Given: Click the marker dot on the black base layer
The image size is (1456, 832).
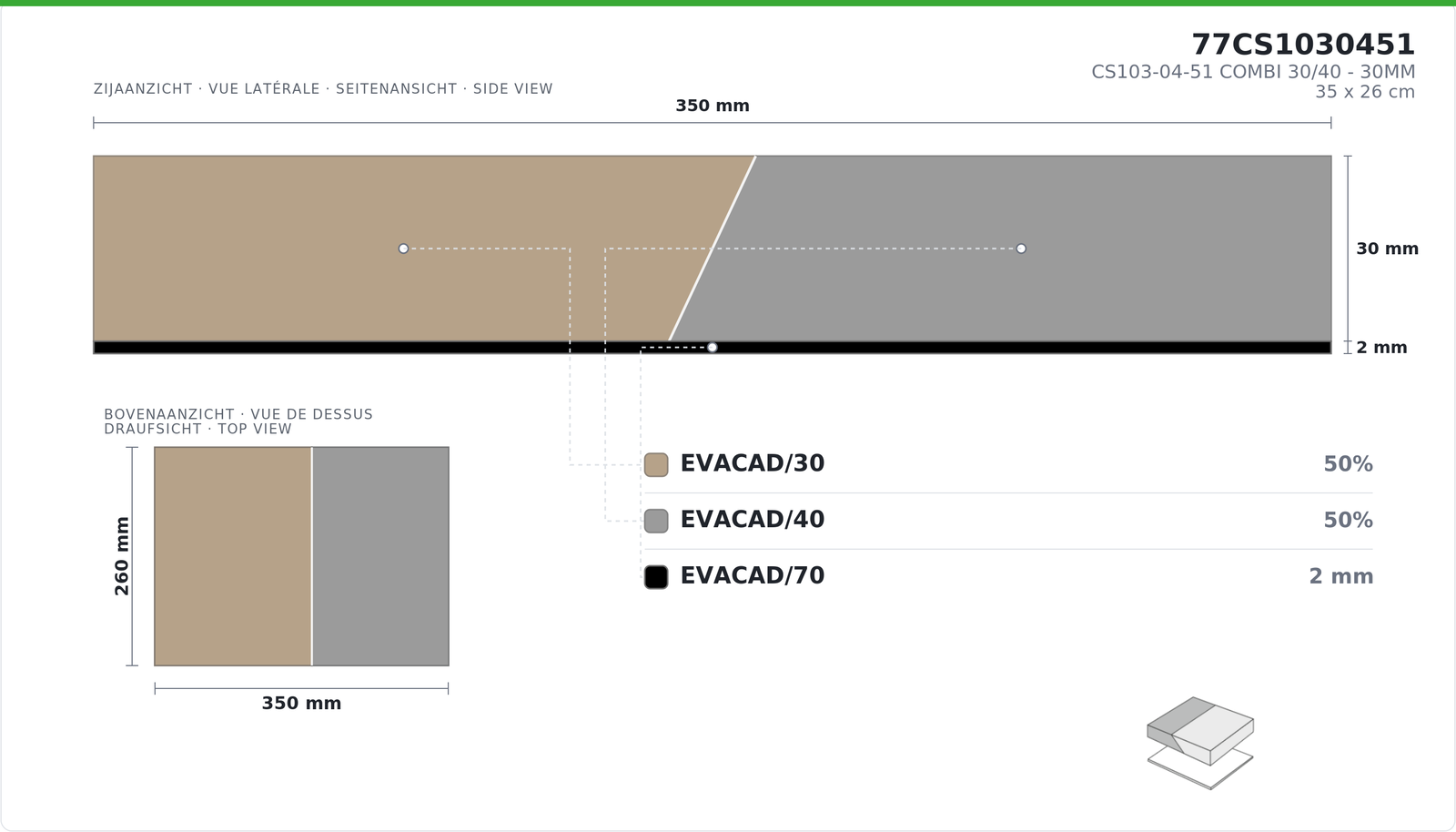Looking at the screenshot, I should click(x=712, y=348).
